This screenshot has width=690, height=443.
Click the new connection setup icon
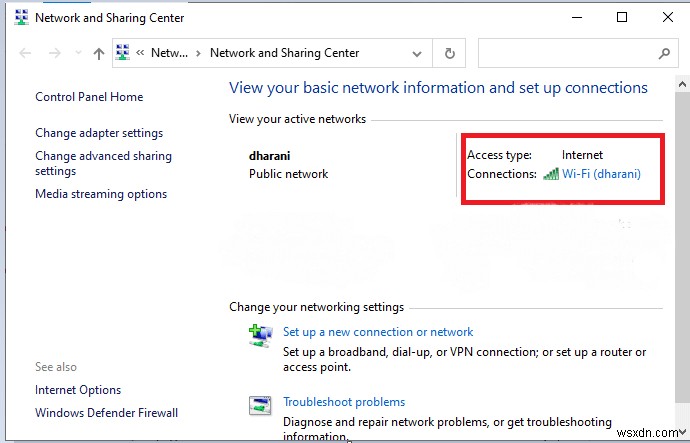pyautogui.click(x=260, y=335)
